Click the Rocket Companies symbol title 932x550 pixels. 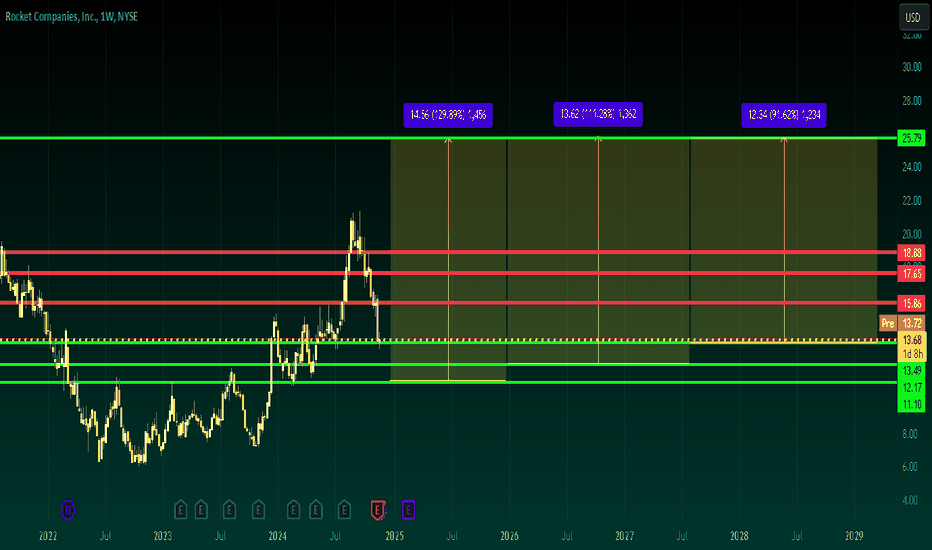(72, 17)
